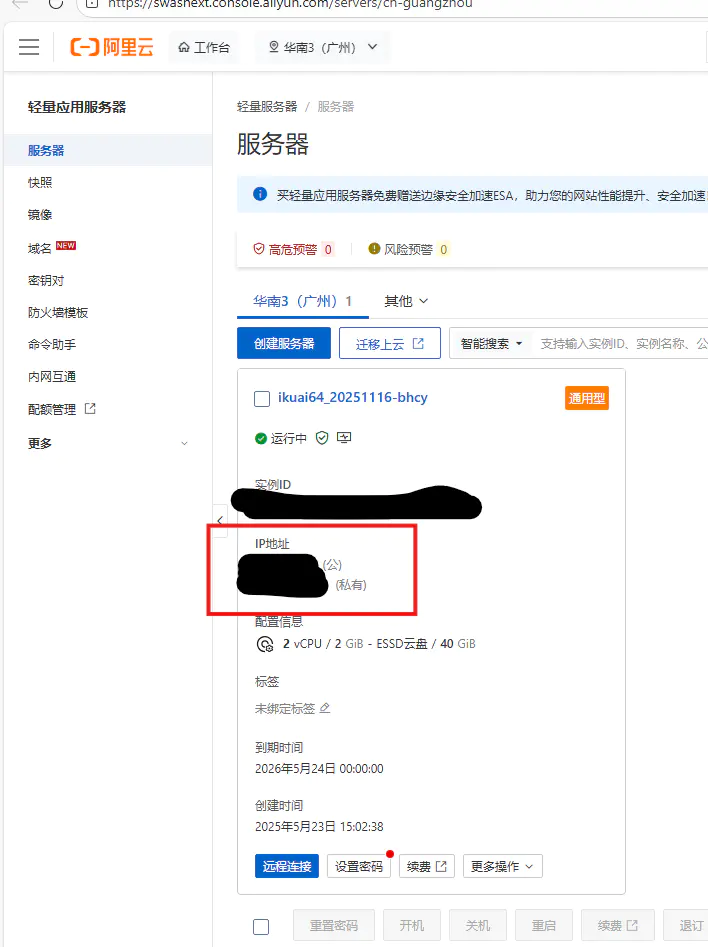
Task: Click the blue info icon in banner
Action: [260, 194]
